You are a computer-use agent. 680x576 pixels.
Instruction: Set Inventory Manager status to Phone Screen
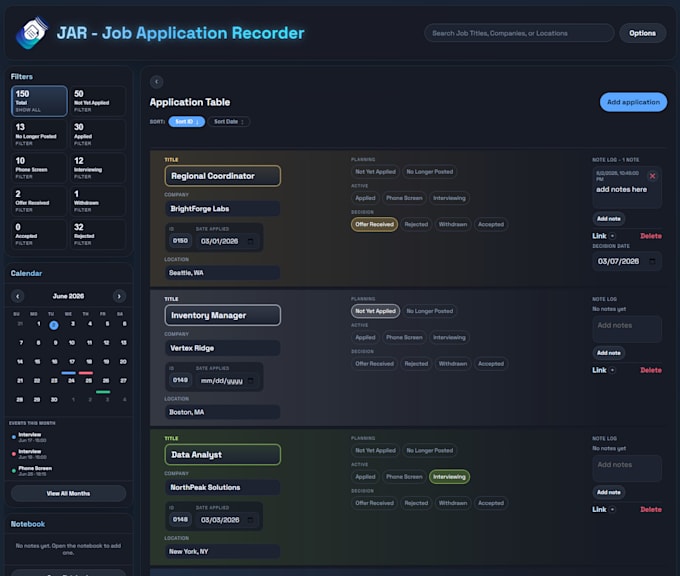click(404, 337)
